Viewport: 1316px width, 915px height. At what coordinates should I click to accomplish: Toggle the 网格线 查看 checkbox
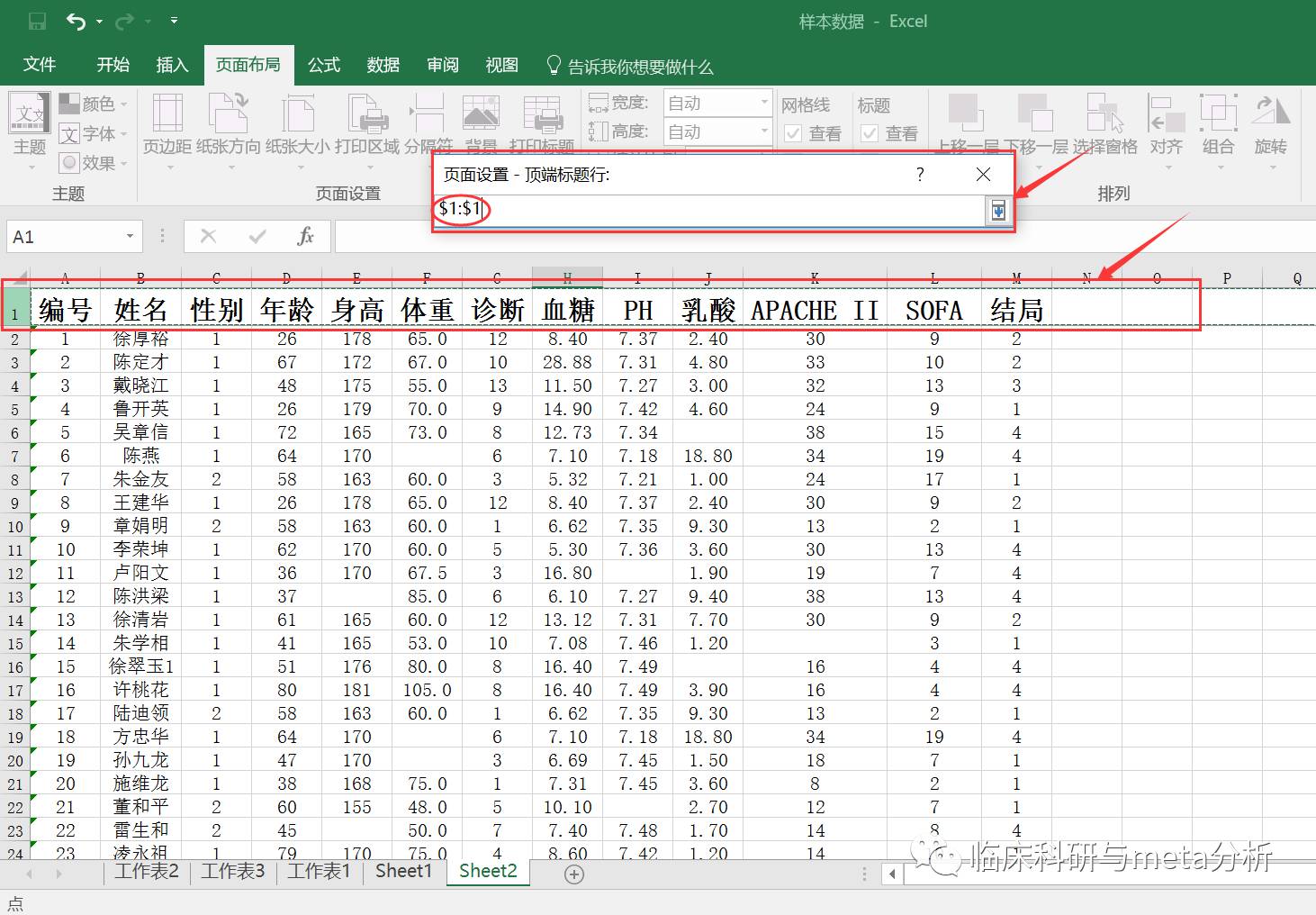point(794,133)
